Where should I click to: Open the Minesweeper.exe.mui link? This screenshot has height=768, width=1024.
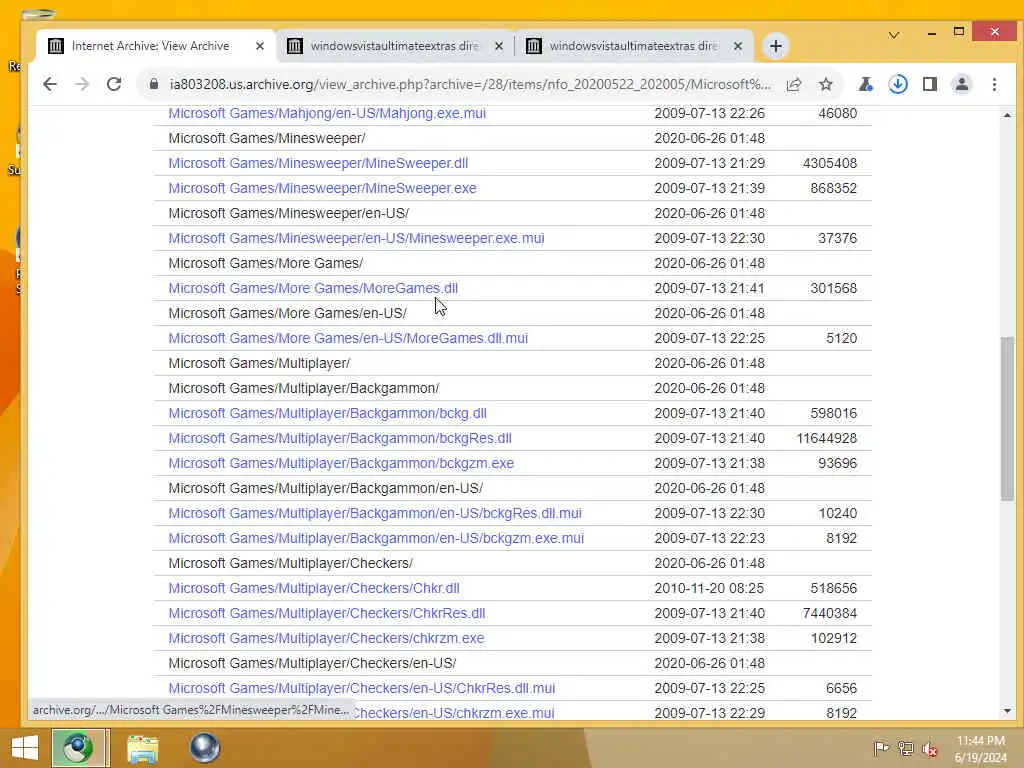coord(357,238)
